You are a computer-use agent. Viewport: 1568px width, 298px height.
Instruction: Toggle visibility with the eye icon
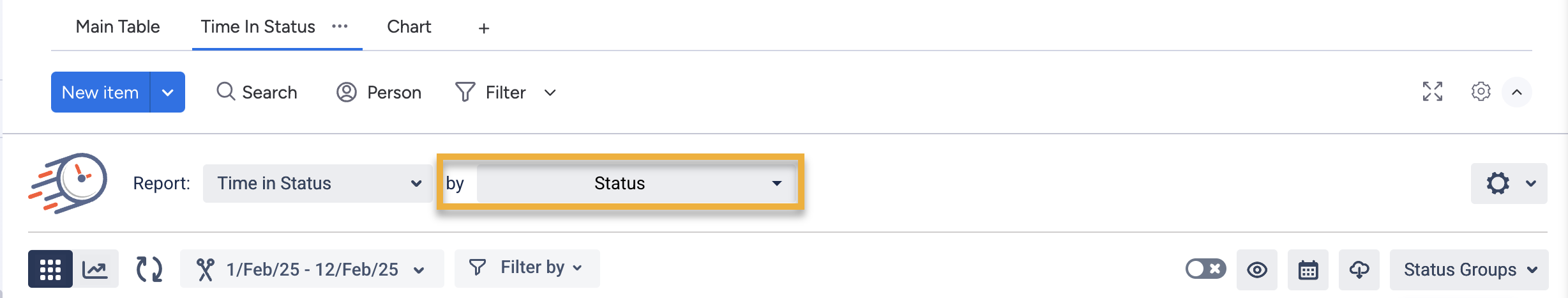point(1256,270)
